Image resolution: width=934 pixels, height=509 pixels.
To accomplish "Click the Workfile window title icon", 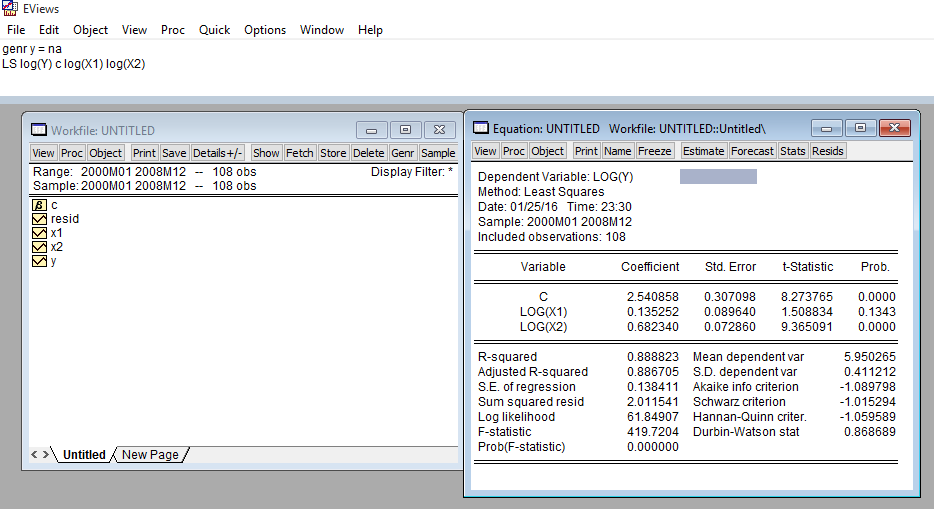I will [x=39, y=130].
